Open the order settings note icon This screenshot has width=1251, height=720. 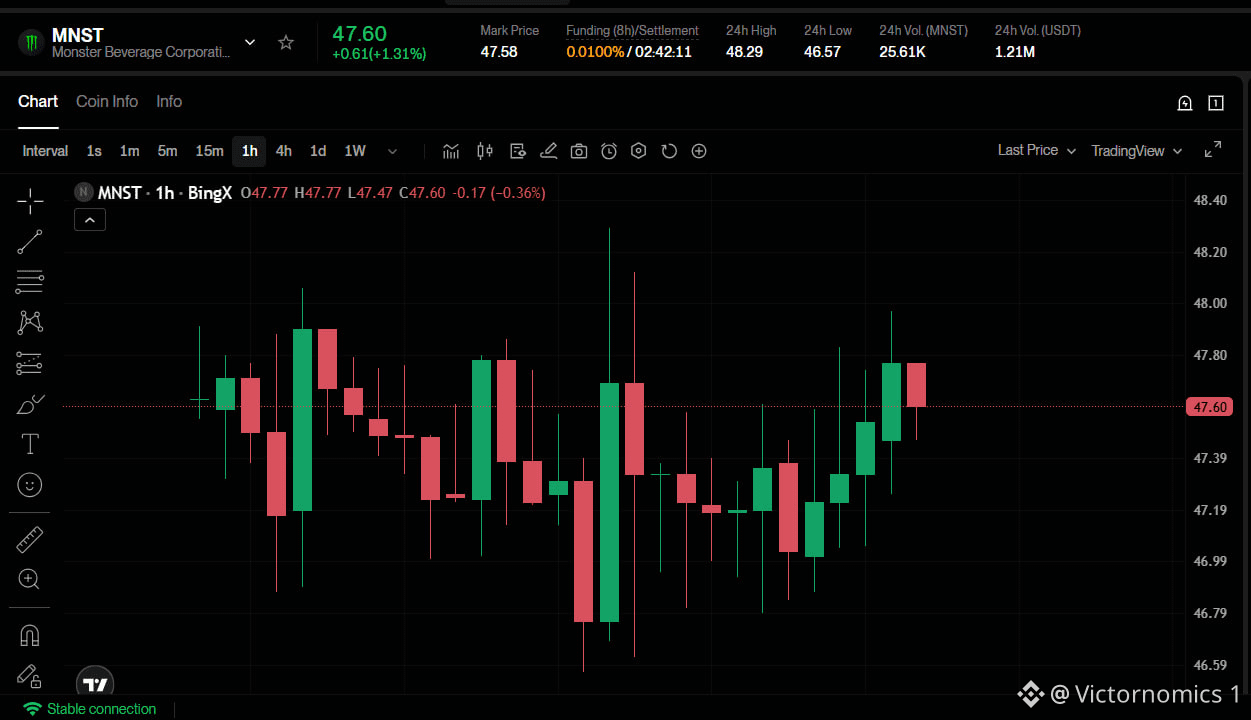[518, 151]
